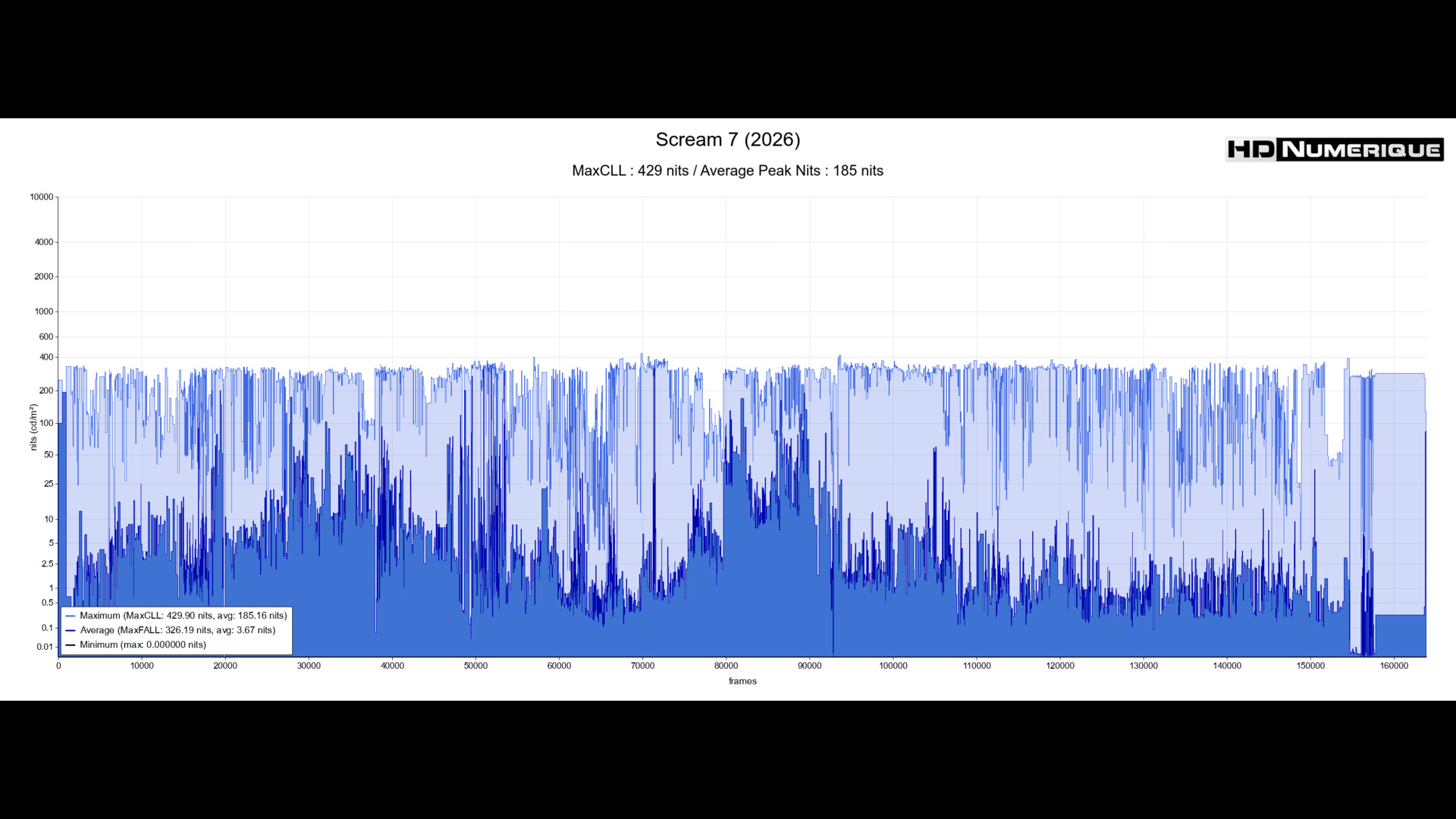Click the x-axis tick label 130000
This screenshot has width=1456, height=819.
click(x=1144, y=666)
